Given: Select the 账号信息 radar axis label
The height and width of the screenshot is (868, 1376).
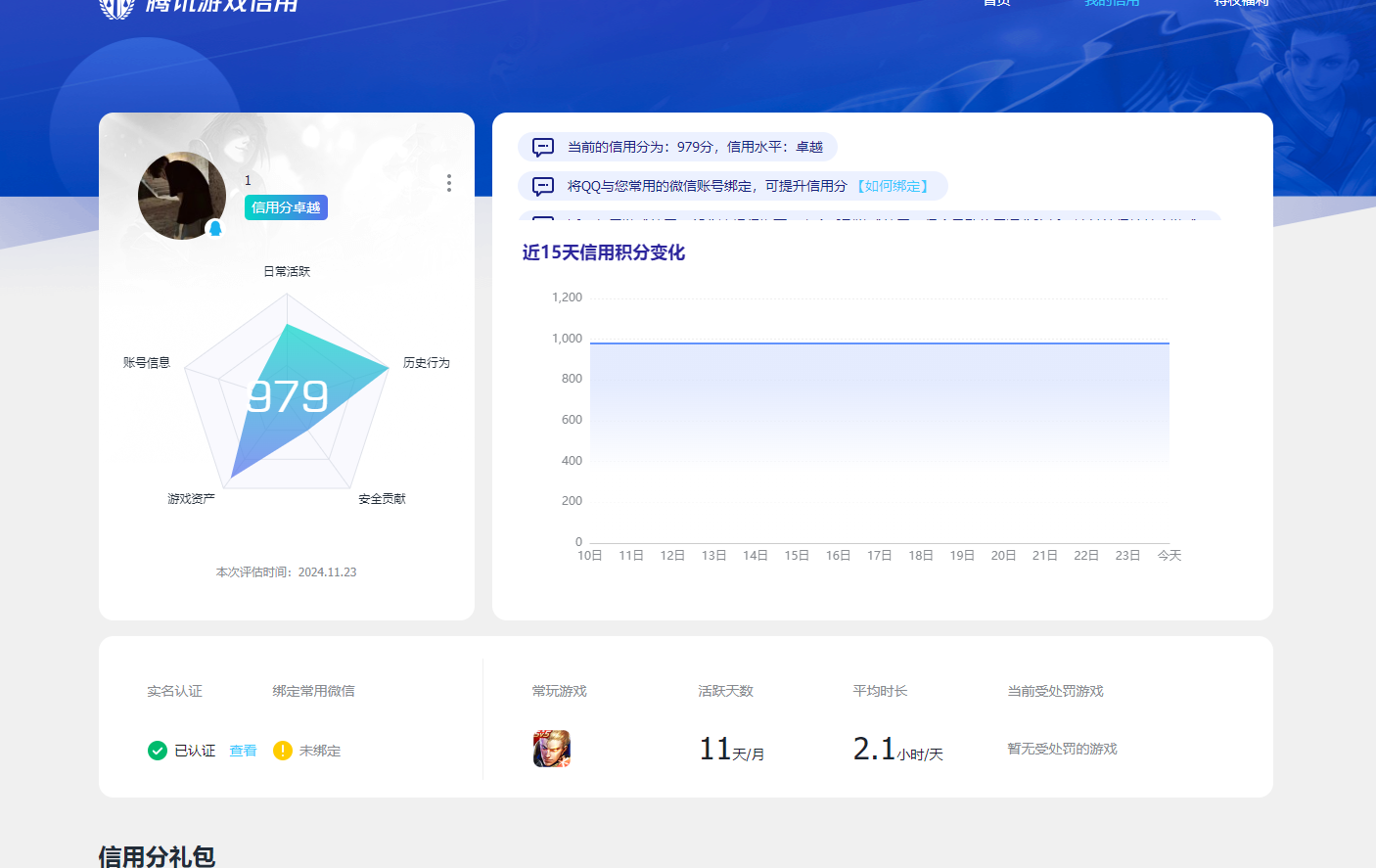Looking at the screenshot, I should [x=147, y=362].
